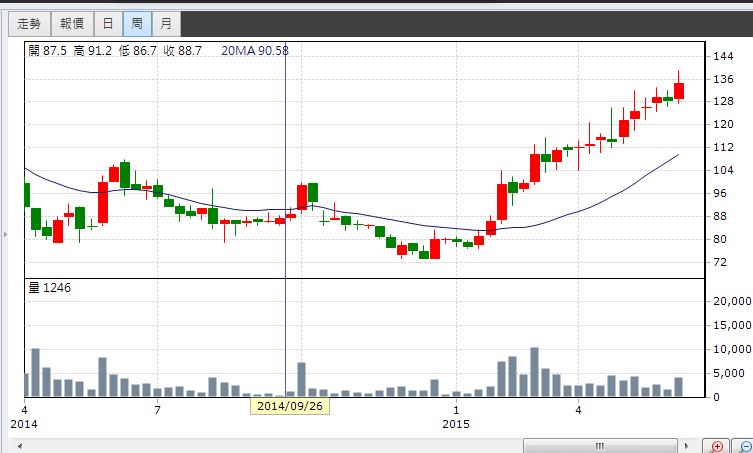The height and width of the screenshot is (453, 753).
Task: Click the 2014/09/26 crosshair date label
Action: pyautogui.click(x=286, y=406)
